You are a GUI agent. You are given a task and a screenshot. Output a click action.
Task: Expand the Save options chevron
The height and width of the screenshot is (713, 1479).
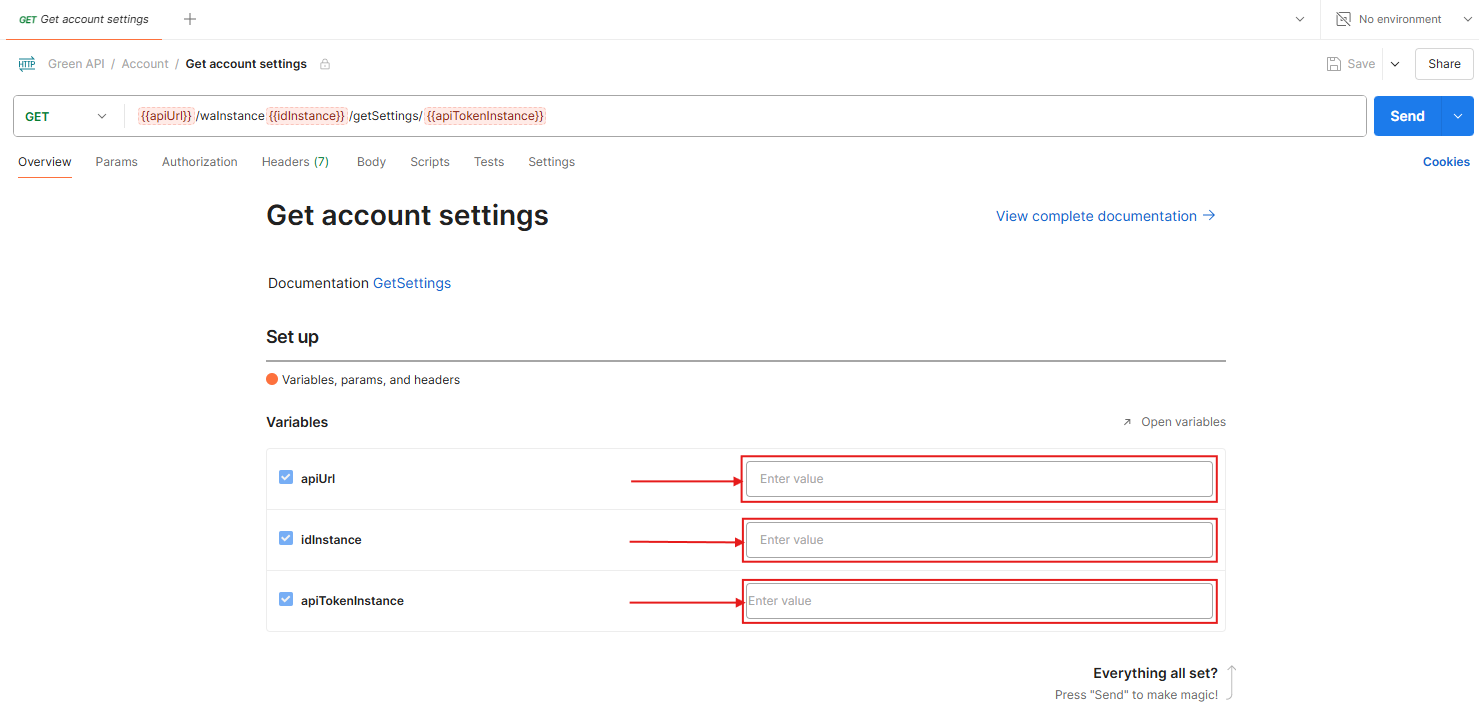point(1395,64)
